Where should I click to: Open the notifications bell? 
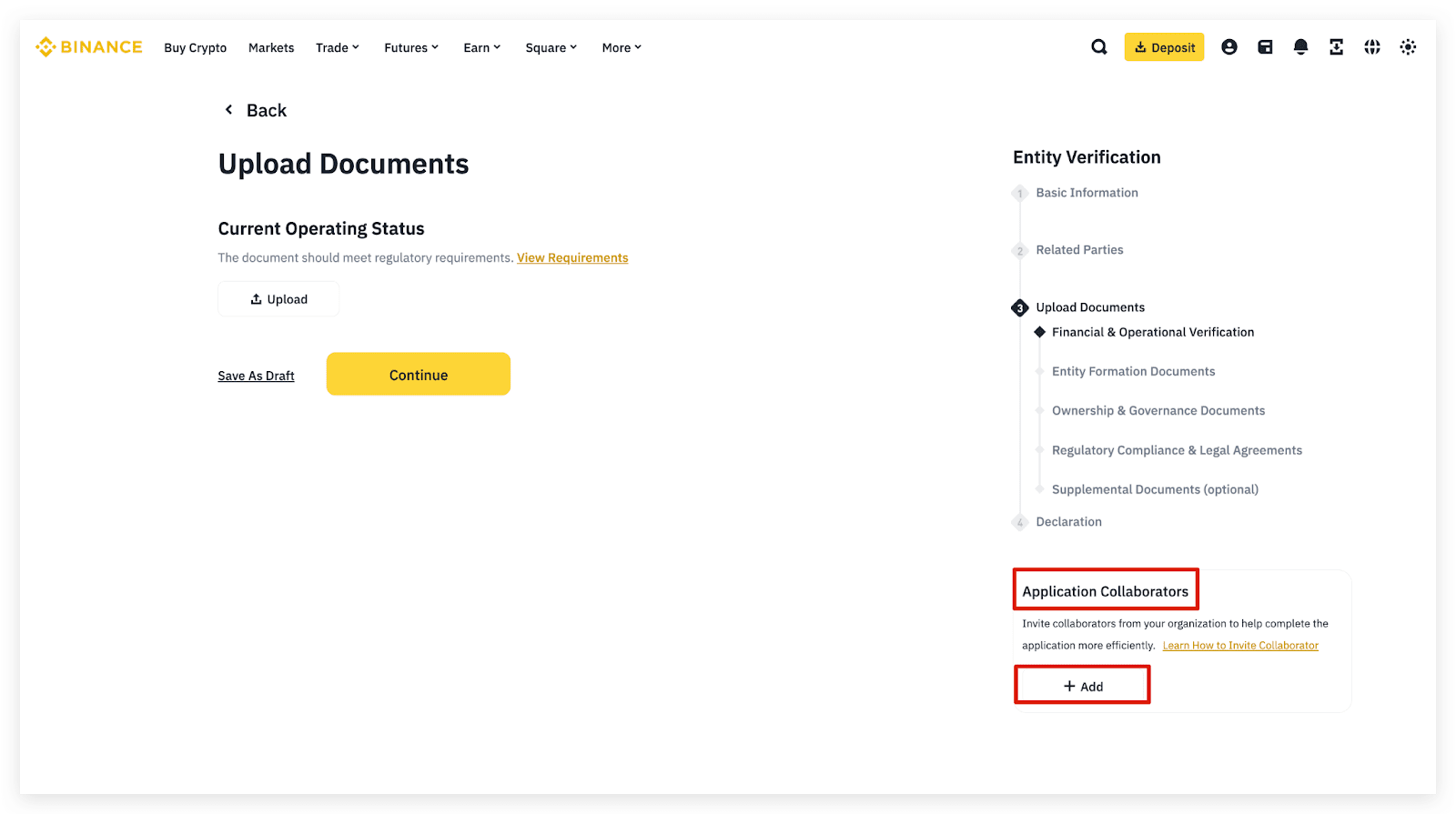[x=1300, y=47]
